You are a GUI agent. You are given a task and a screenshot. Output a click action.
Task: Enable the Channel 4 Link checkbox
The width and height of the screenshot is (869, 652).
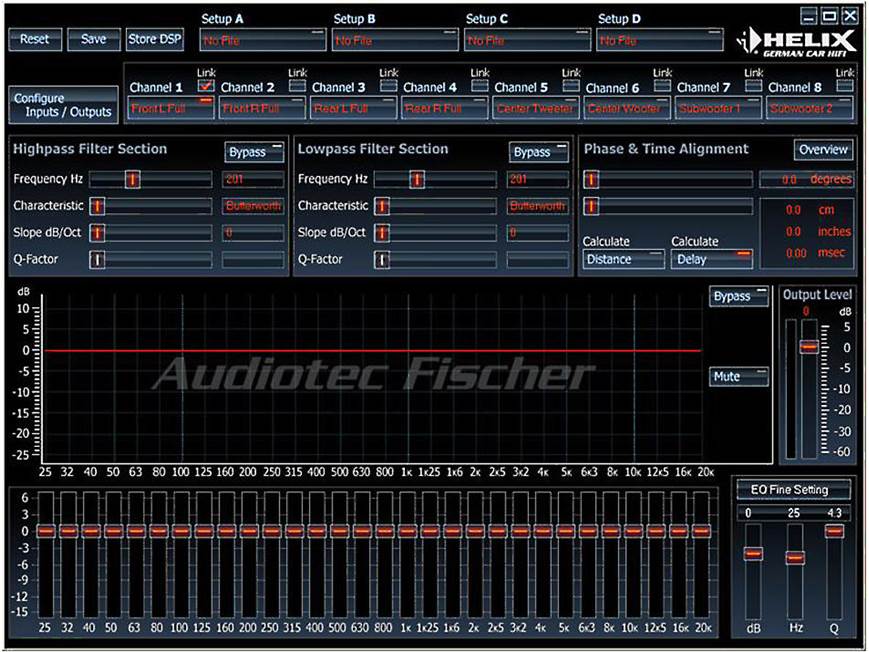pos(479,86)
